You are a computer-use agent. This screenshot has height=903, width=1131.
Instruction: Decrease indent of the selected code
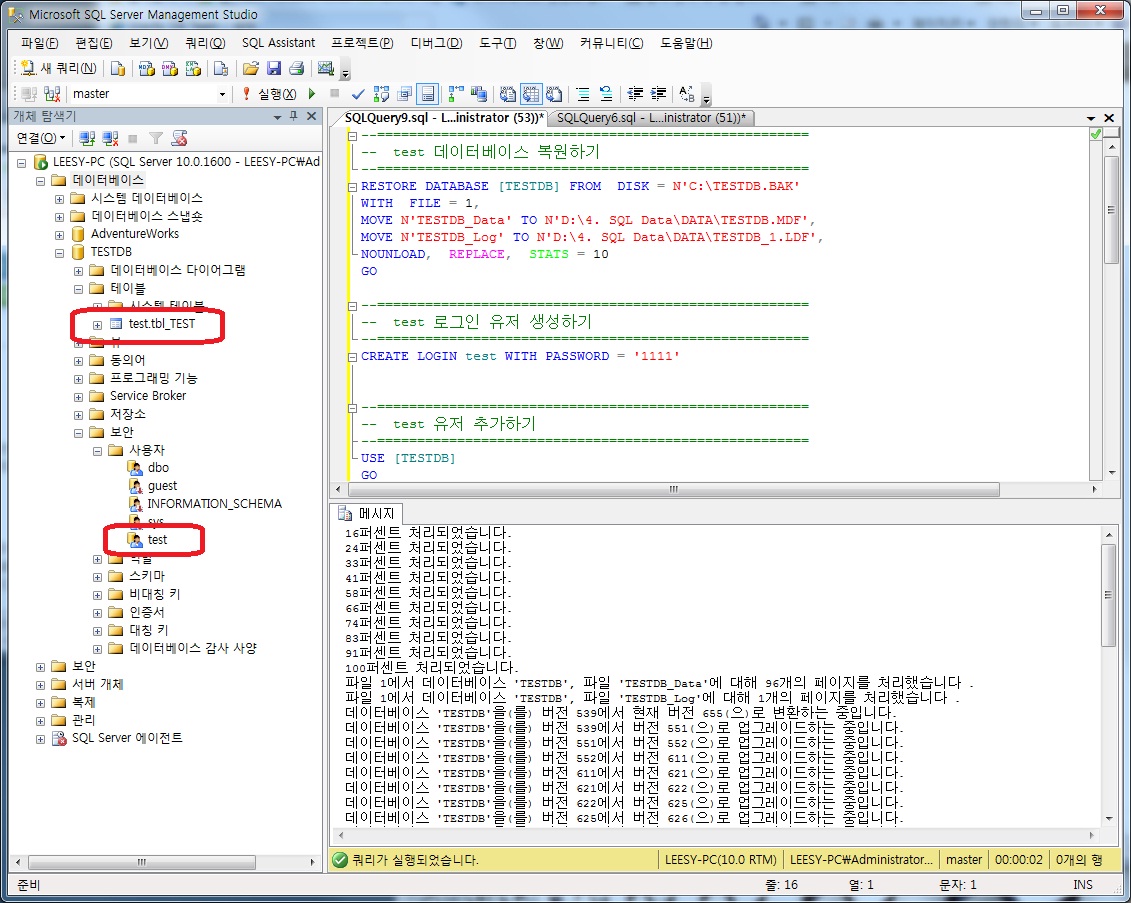coord(635,94)
